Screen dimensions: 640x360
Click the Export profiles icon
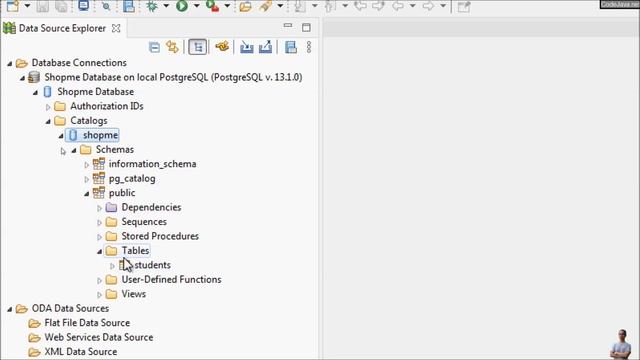265,47
